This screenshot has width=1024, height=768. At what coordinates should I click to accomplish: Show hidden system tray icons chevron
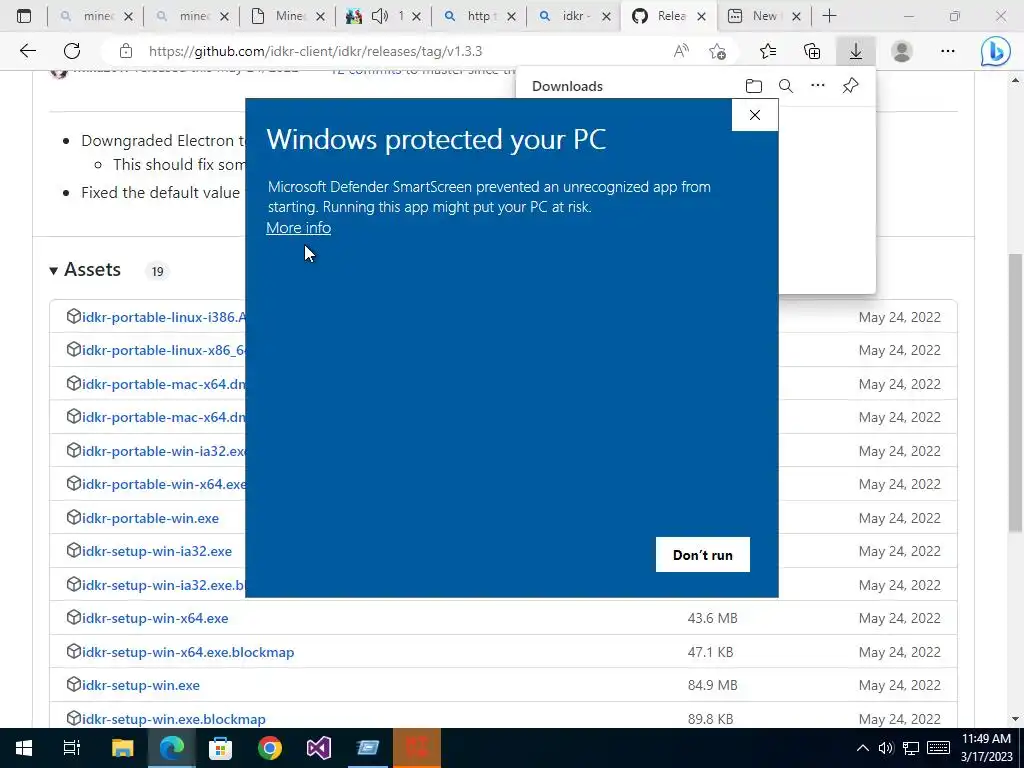[863, 748]
